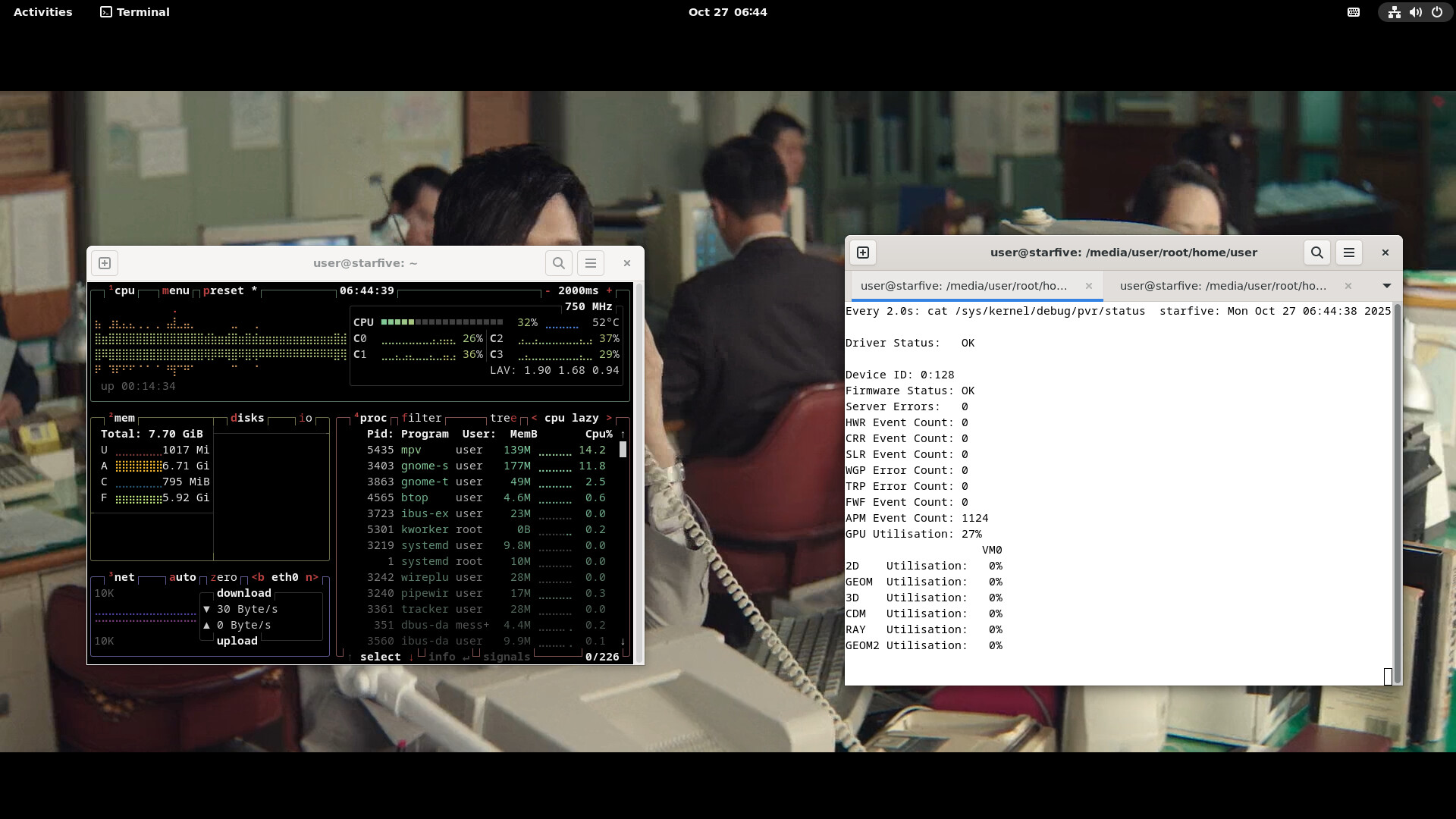Click filter in btop proc panel

pos(422,418)
